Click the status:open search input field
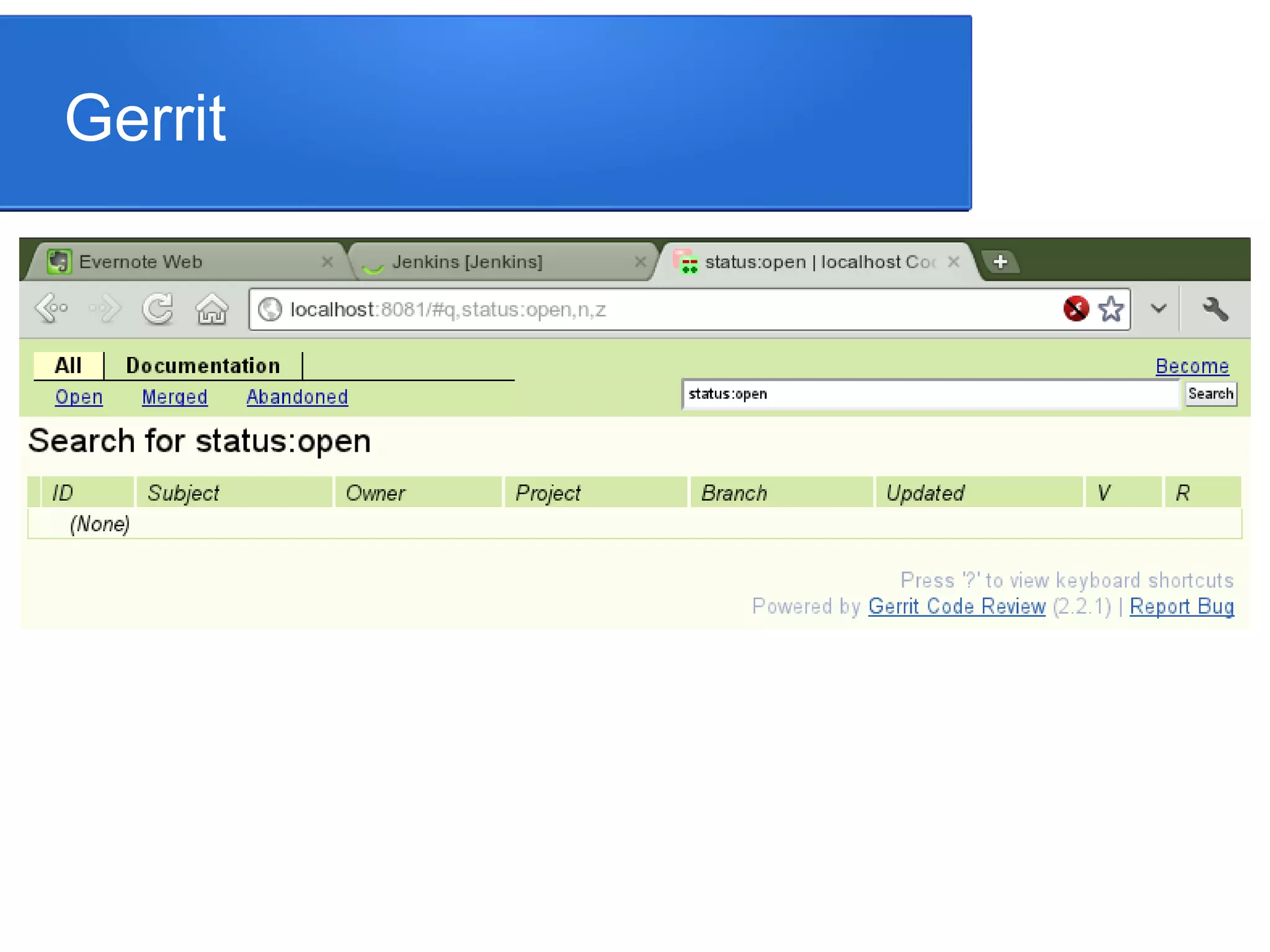1270x952 pixels. pyautogui.click(x=929, y=394)
